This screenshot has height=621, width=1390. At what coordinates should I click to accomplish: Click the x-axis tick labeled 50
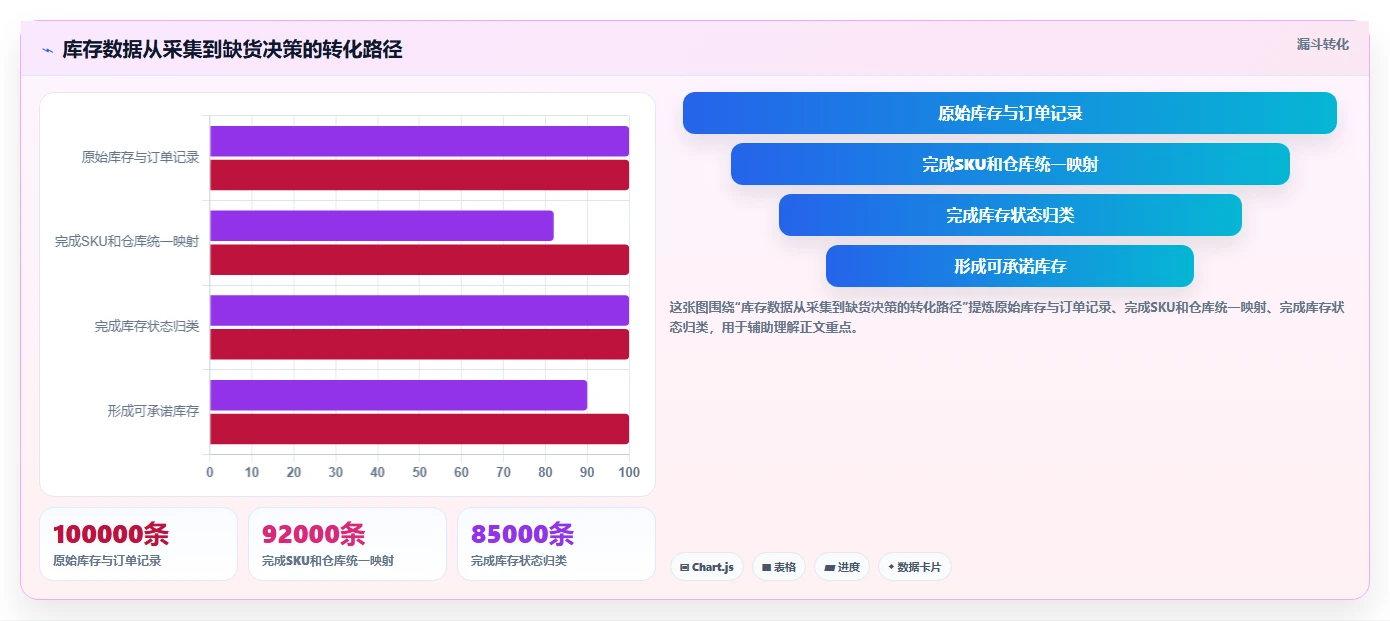pyautogui.click(x=419, y=472)
